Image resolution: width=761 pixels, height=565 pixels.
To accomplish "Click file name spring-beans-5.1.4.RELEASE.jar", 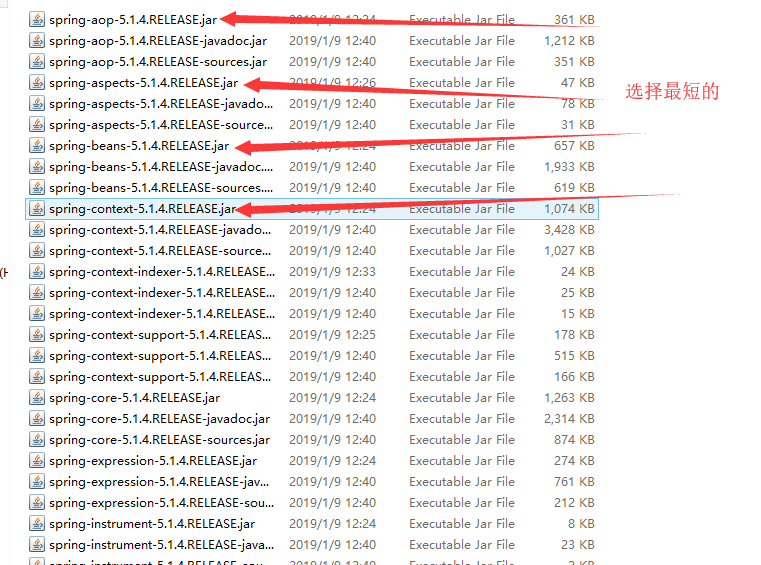I will tap(139, 146).
